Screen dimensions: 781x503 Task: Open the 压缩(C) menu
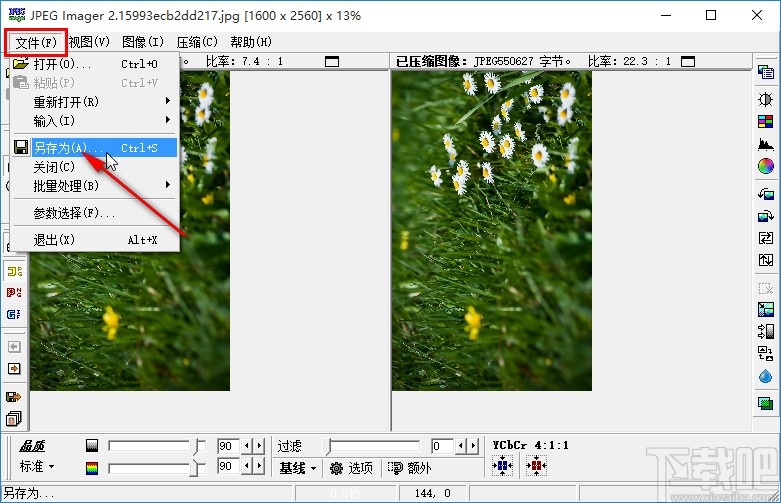click(x=197, y=42)
